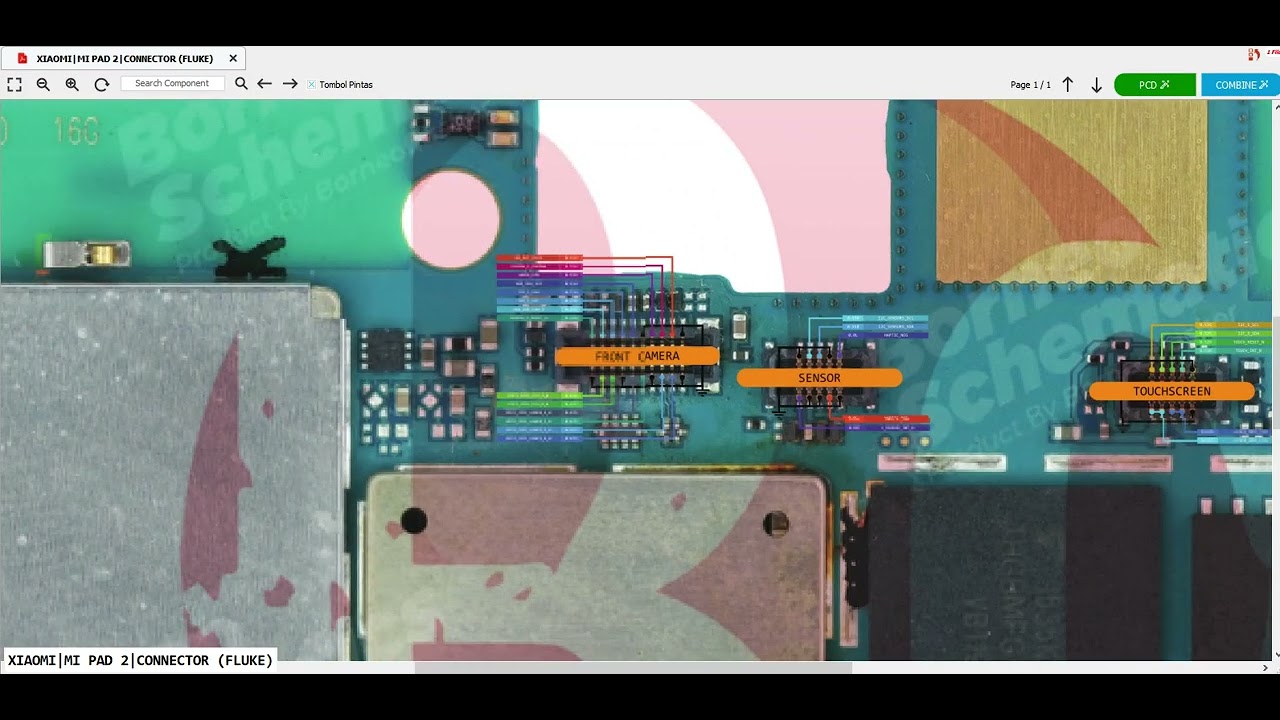Image resolution: width=1280 pixels, height=720 pixels.
Task: Click the Page 1 / 1 indicator
Action: click(1030, 85)
